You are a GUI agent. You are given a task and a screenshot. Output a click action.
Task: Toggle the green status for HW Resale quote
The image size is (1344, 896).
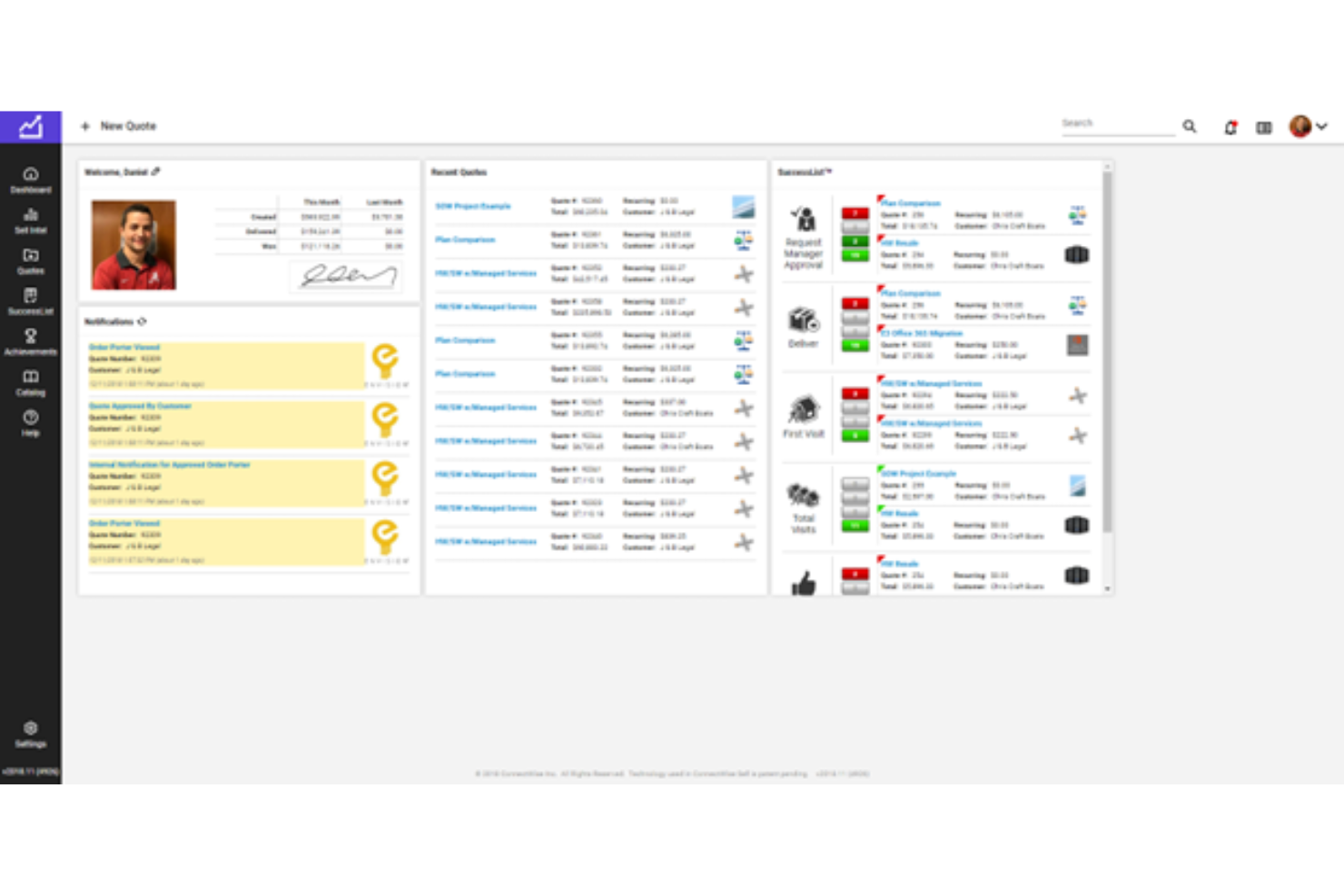[x=854, y=255]
